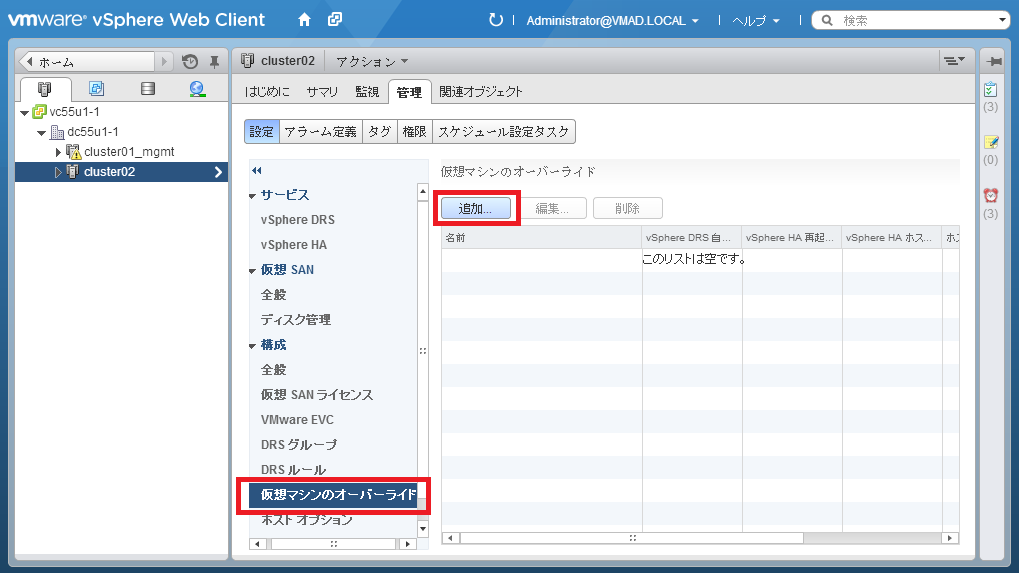
Task: Click settings list vertical scrollbar down arrow
Action: [x=423, y=529]
